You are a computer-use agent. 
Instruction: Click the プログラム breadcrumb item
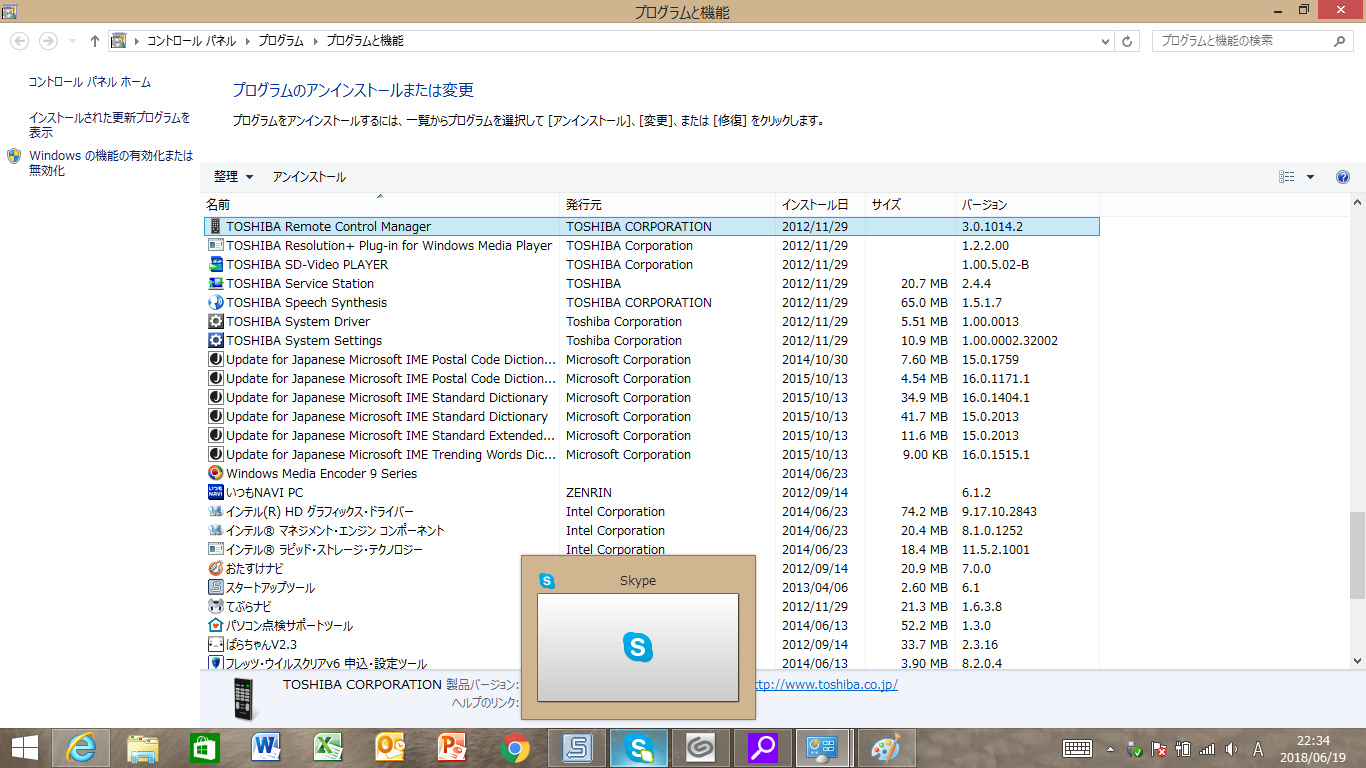(281, 41)
